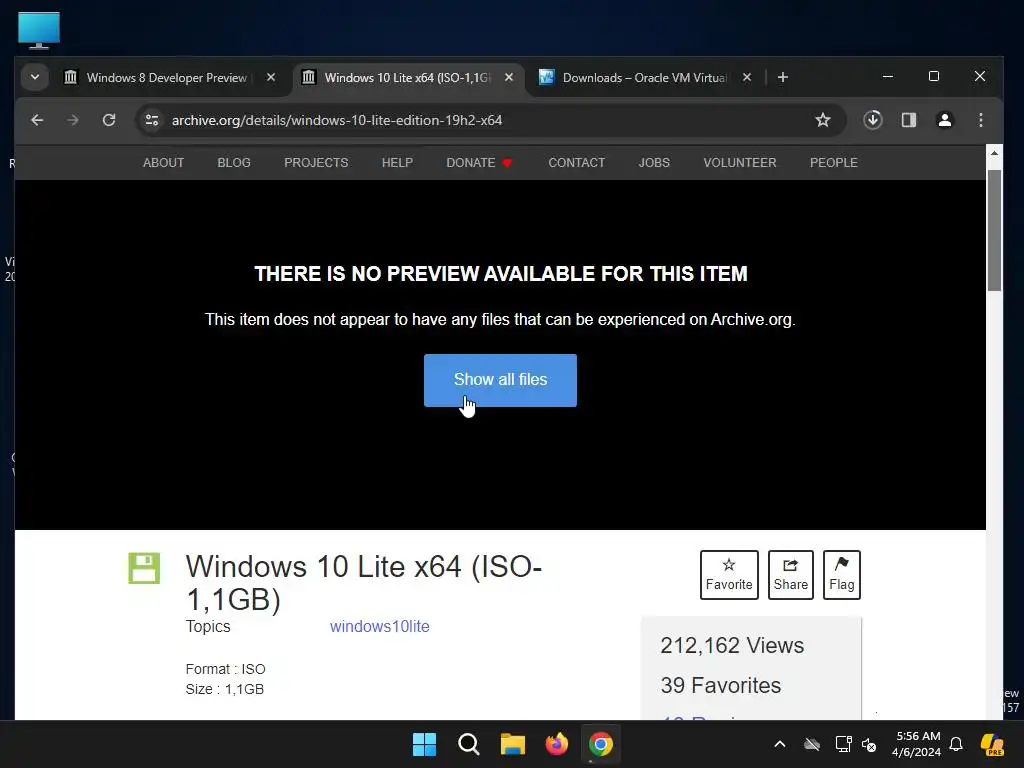Click the Copilot preview taskbar icon
The image size is (1024, 768).
(x=992, y=744)
